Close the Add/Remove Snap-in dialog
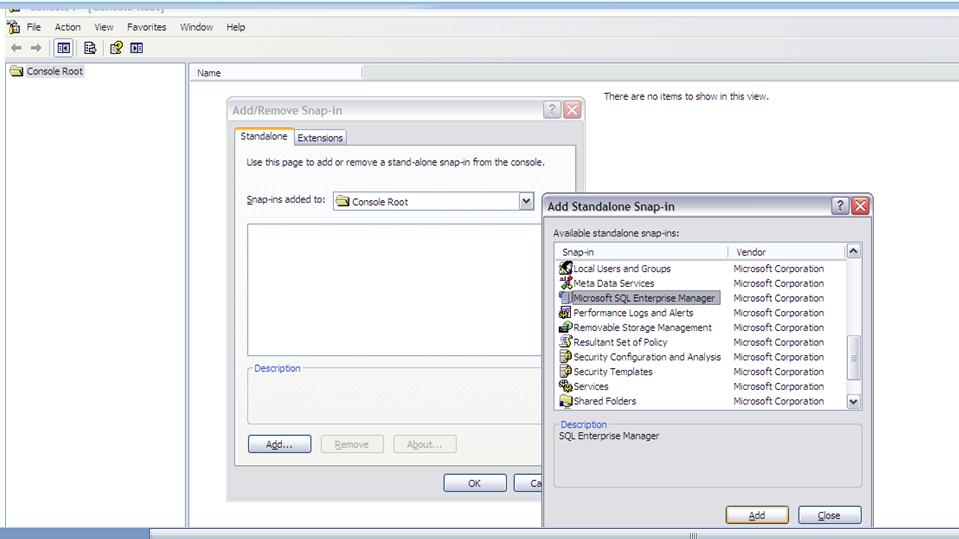Image resolution: width=959 pixels, height=539 pixels. pyautogui.click(x=572, y=110)
